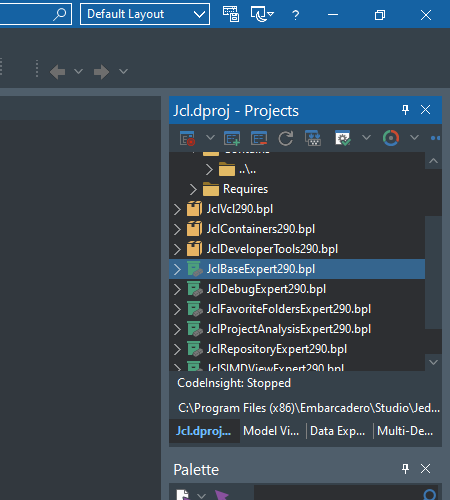Click the forward navigation arrow
450x500 pixels.
(x=101, y=72)
